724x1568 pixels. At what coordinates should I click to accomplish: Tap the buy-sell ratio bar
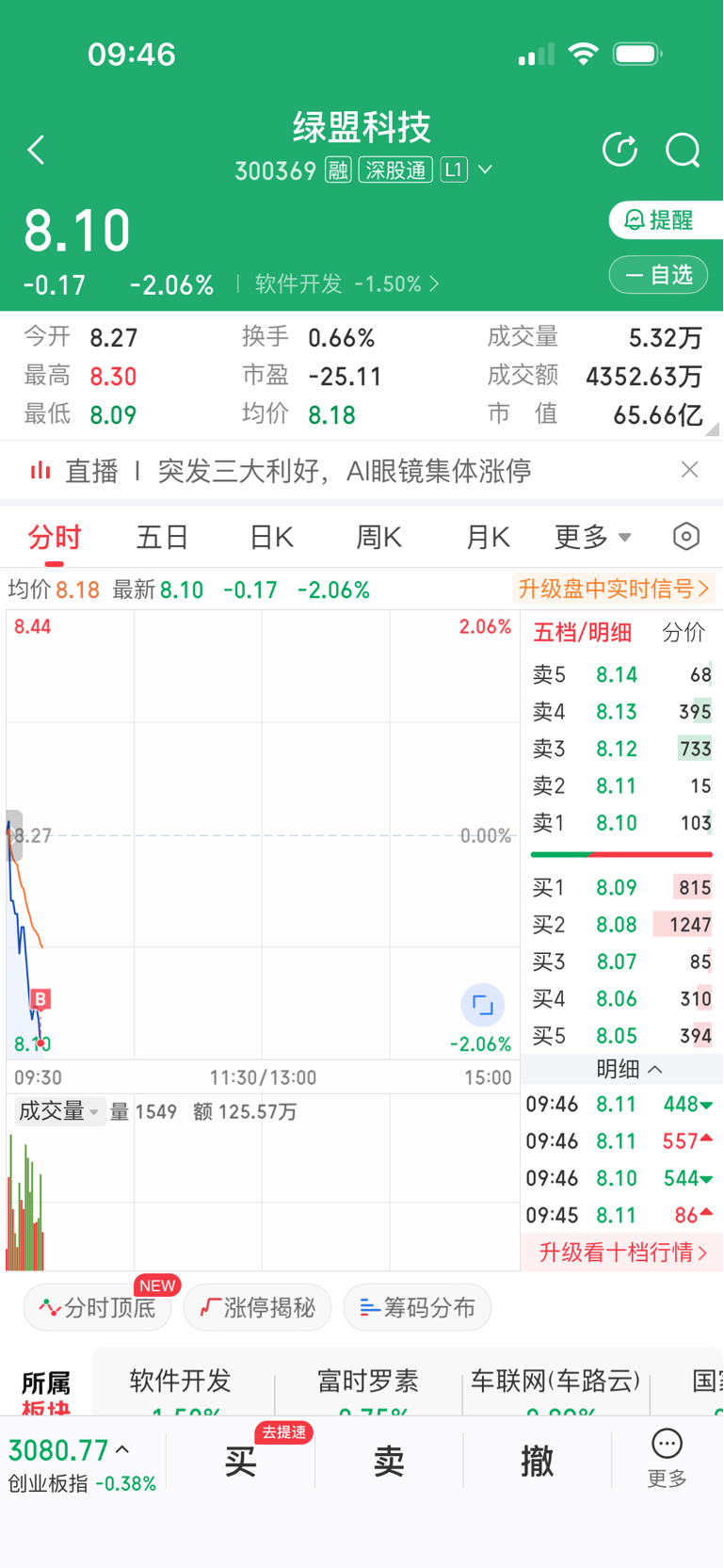coord(621,854)
